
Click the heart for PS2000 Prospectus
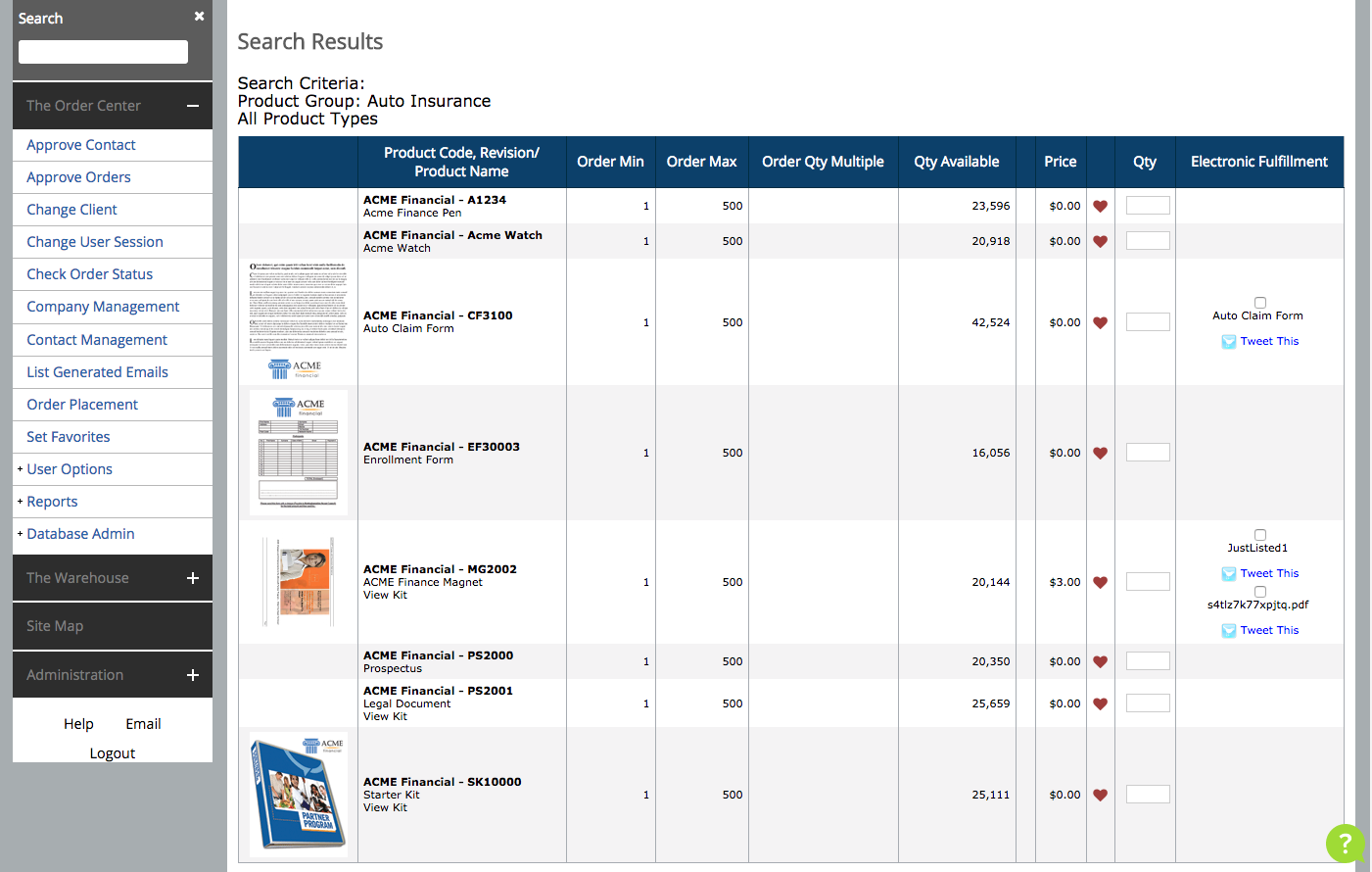coord(1100,662)
